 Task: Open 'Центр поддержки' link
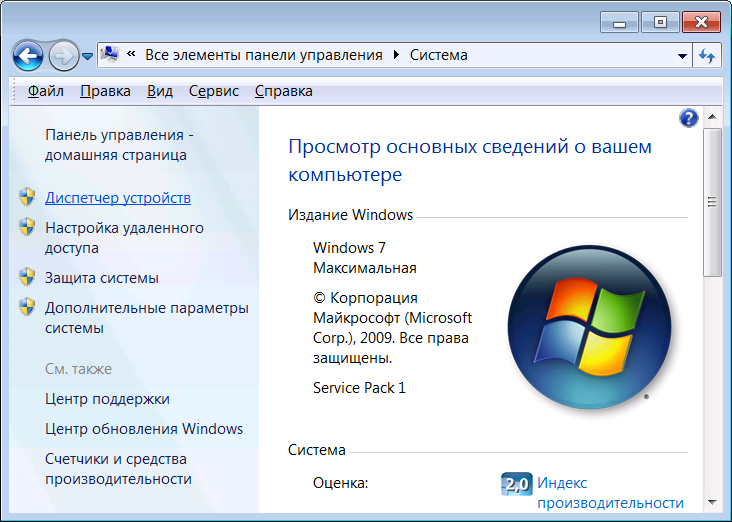(x=107, y=399)
